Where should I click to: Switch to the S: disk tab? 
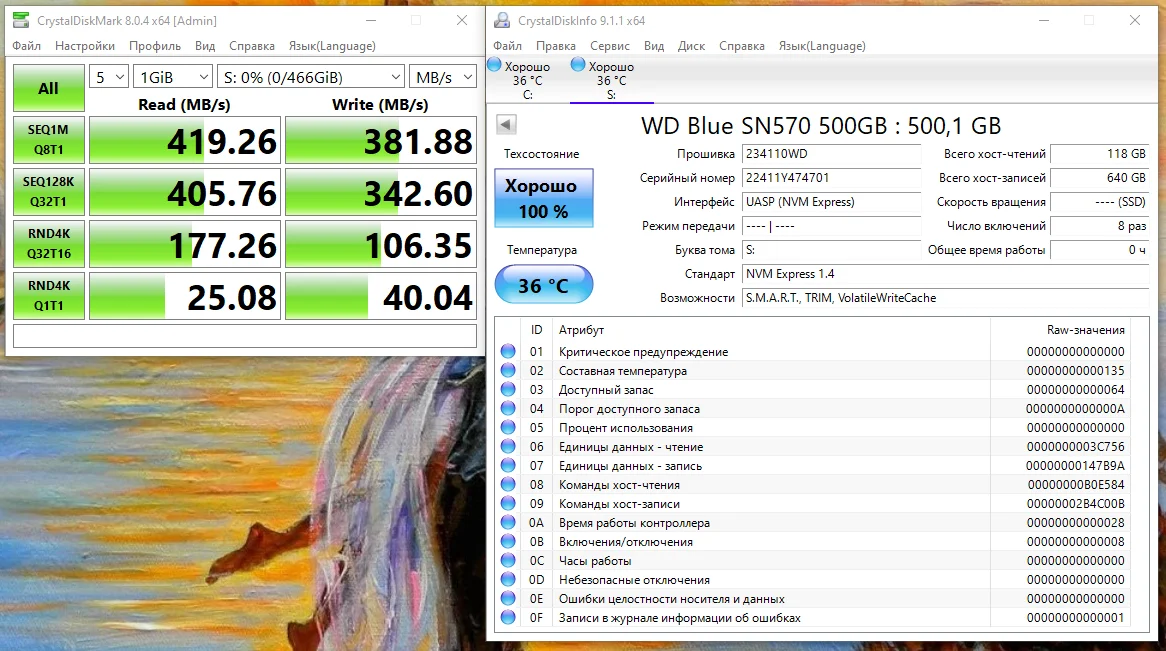[x=611, y=81]
